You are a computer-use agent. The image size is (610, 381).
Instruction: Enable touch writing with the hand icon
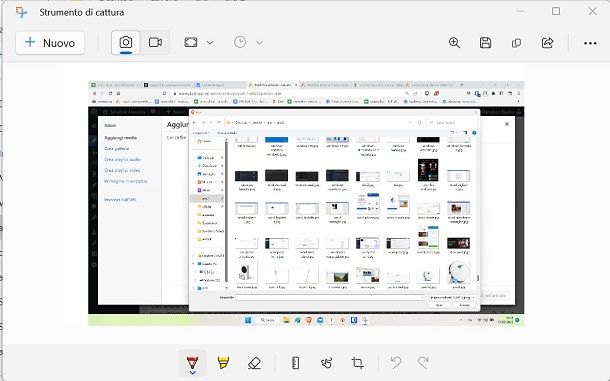tap(326, 363)
